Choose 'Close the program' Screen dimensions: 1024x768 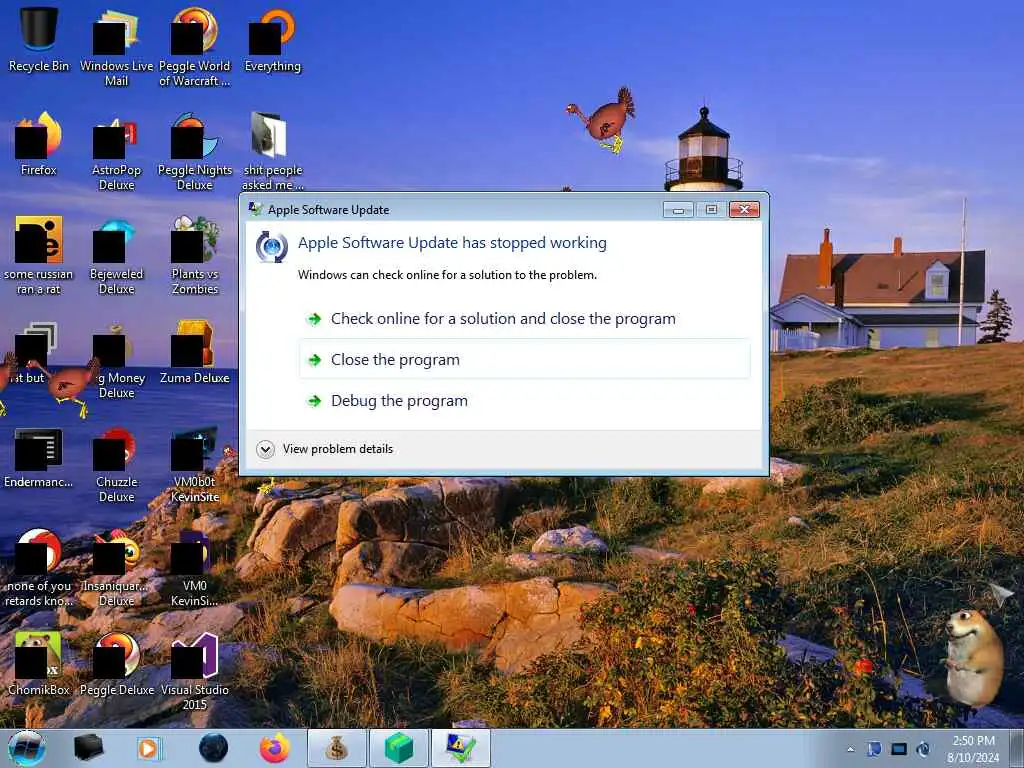[x=524, y=359]
